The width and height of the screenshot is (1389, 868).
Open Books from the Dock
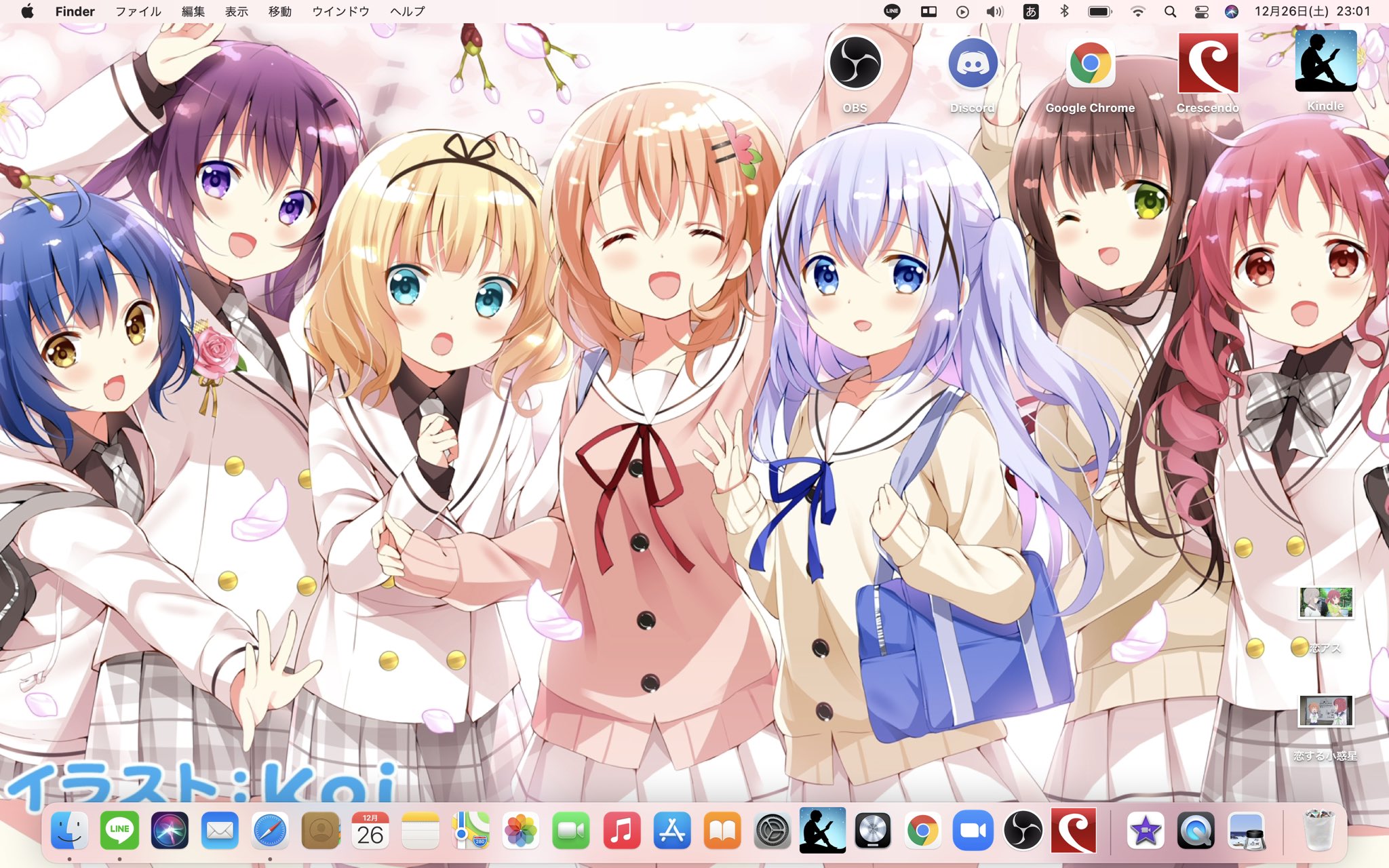coord(722,830)
